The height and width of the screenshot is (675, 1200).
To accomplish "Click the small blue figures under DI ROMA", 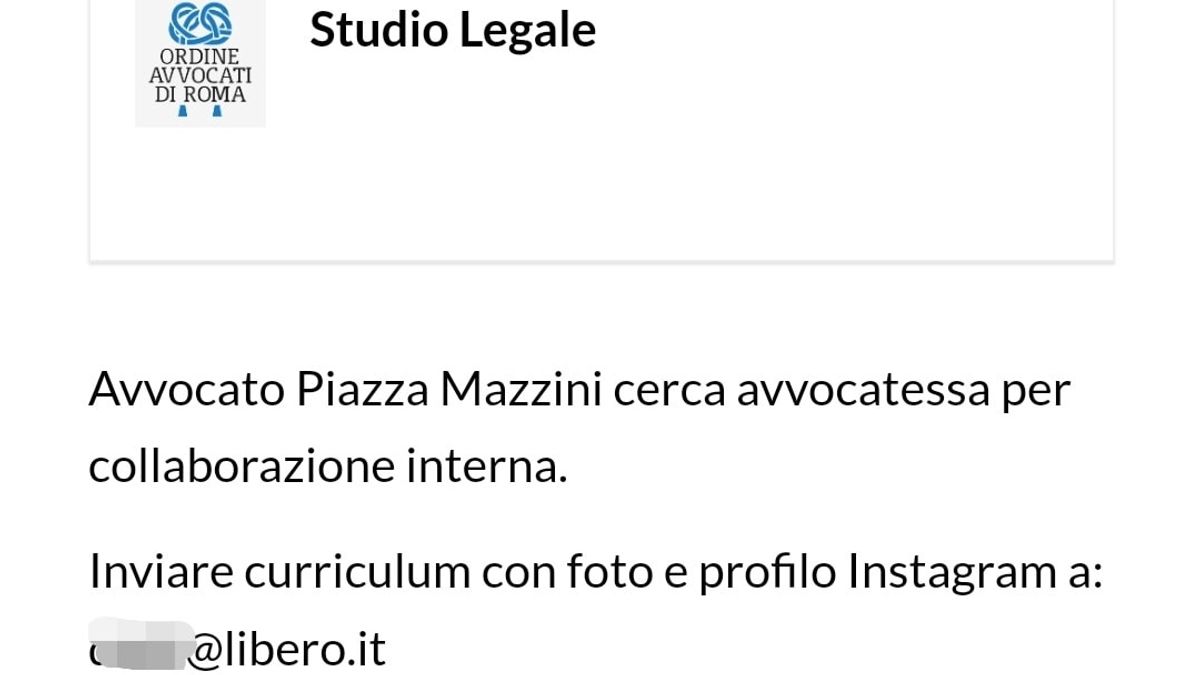I will coord(200,112).
